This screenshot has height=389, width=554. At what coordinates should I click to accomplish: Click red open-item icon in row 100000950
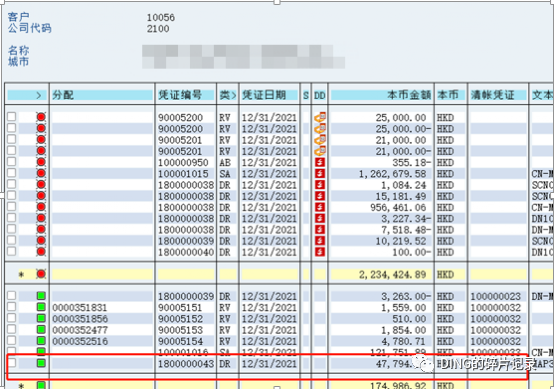pyautogui.click(x=41, y=162)
